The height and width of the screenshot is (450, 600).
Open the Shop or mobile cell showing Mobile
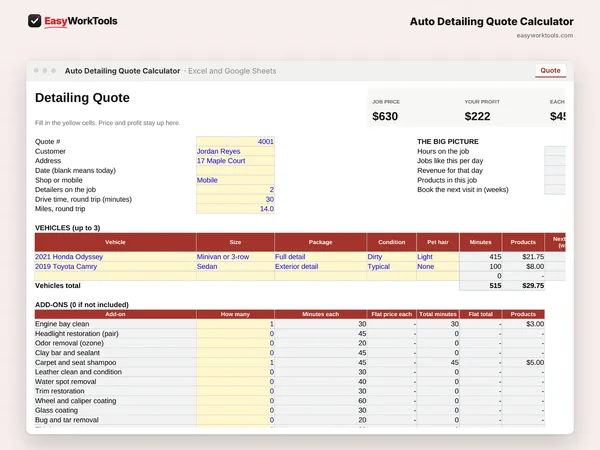[235, 180]
